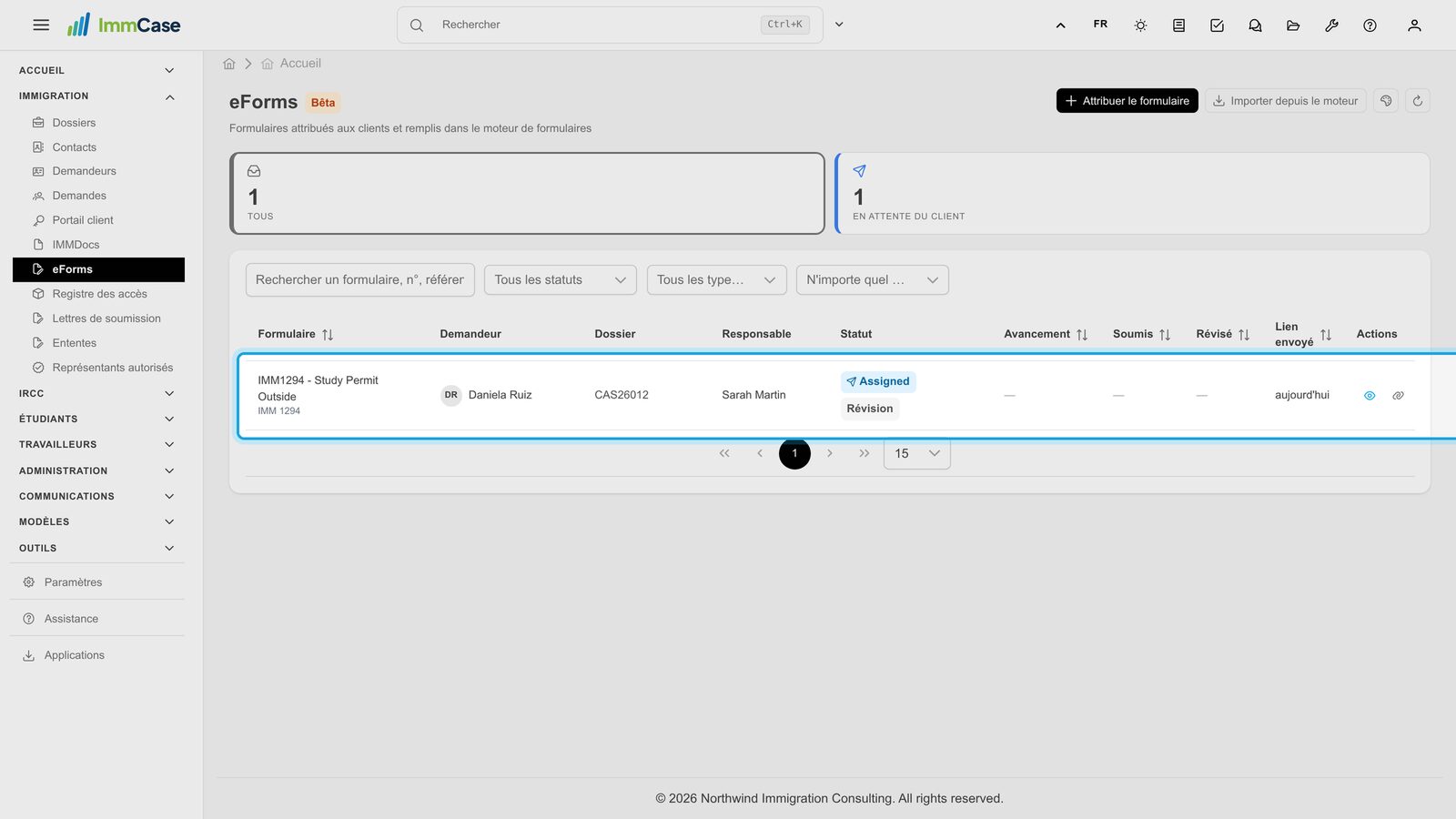Click the CAS26012 dossier cell
The image size is (1456, 819).
tap(622, 395)
